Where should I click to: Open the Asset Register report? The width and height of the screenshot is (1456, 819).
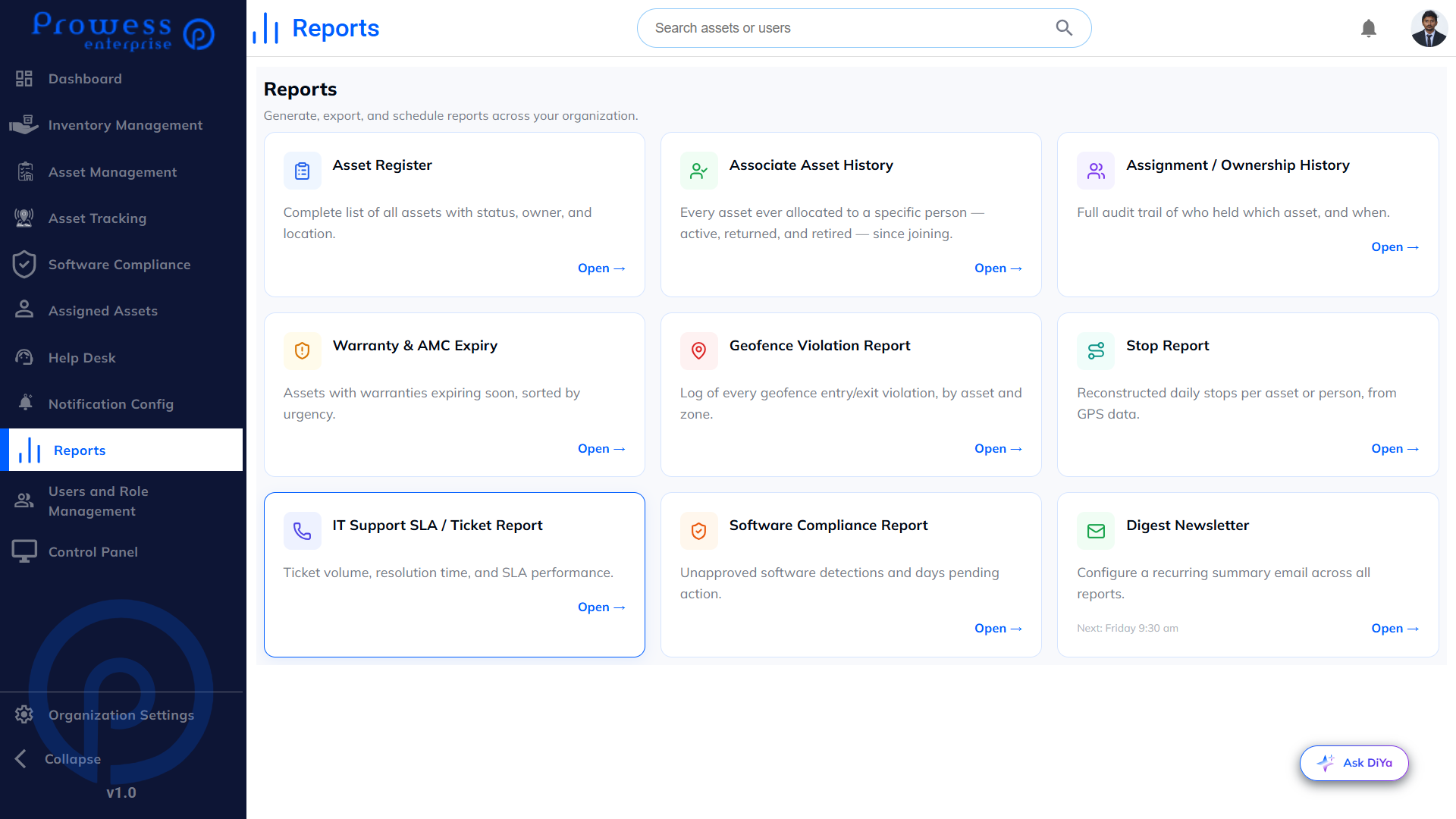(x=601, y=268)
